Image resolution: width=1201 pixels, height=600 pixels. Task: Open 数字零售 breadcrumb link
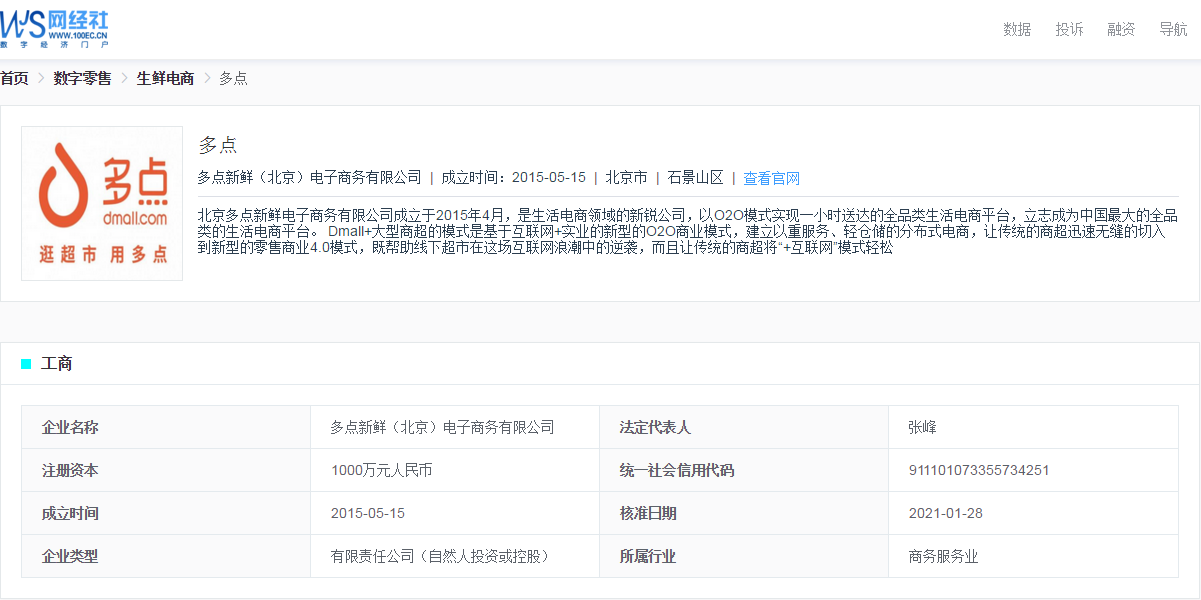point(82,78)
